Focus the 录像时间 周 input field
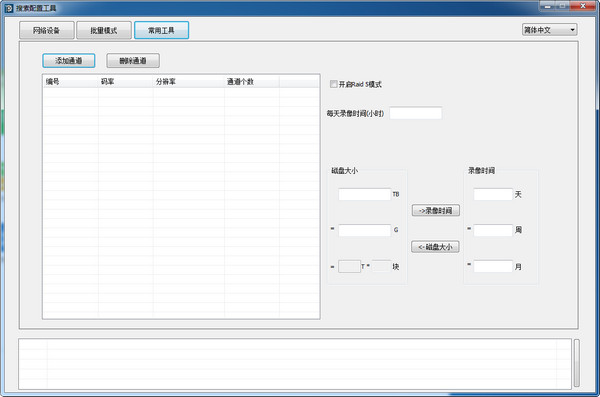The image size is (600, 397). click(x=493, y=230)
